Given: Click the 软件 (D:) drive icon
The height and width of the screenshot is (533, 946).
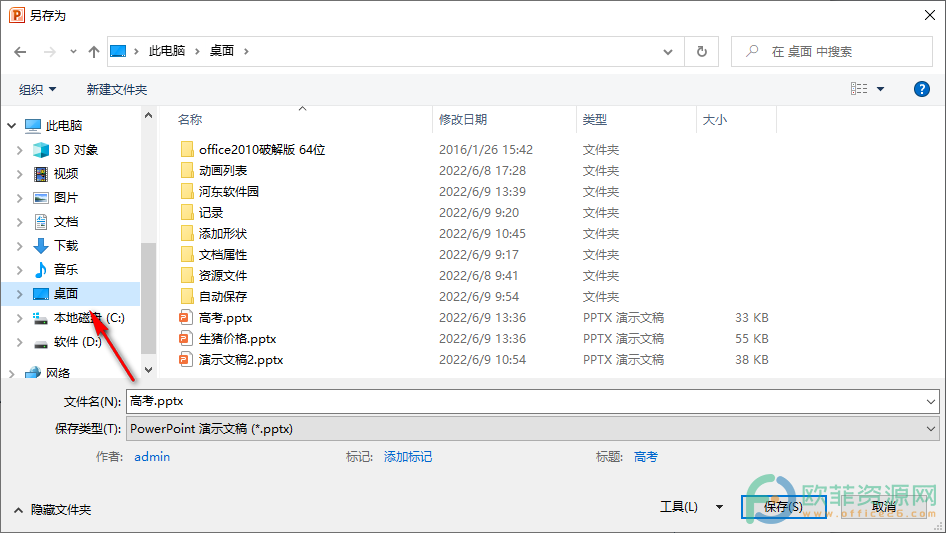Looking at the screenshot, I should (40, 343).
